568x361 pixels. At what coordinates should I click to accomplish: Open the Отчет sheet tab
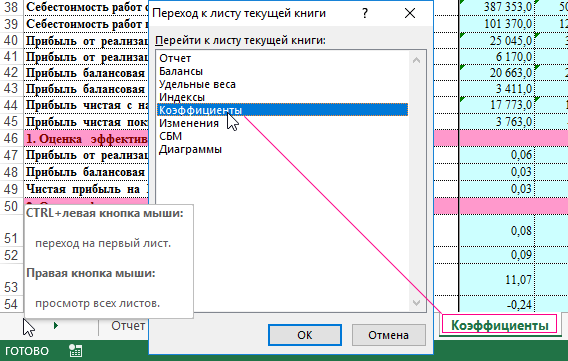[128, 326]
